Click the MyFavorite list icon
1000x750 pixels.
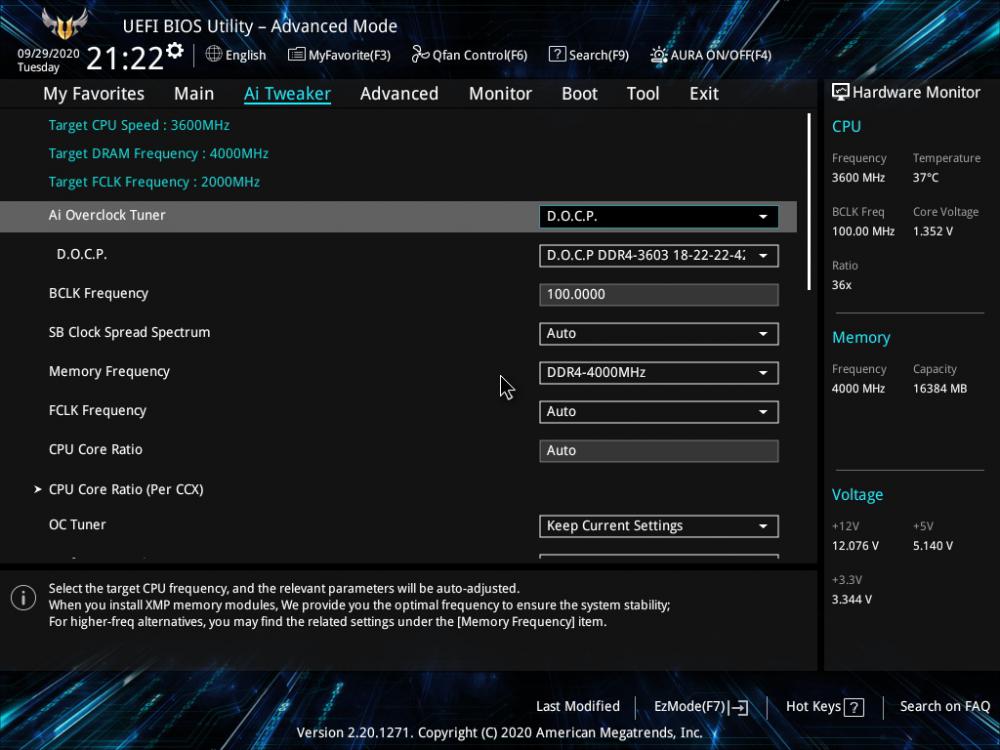pyautogui.click(x=297, y=55)
